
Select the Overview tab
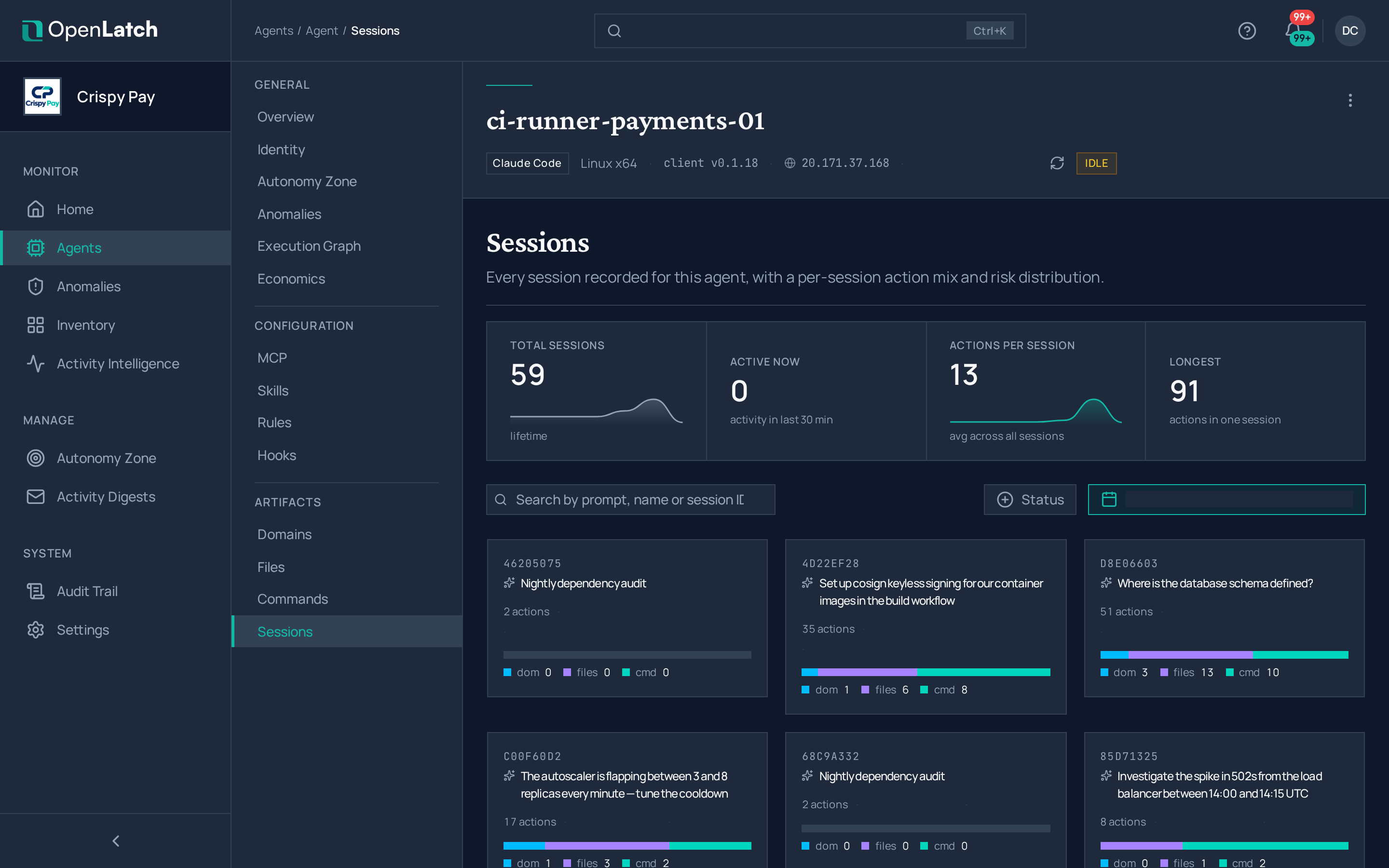[x=347, y=117]
